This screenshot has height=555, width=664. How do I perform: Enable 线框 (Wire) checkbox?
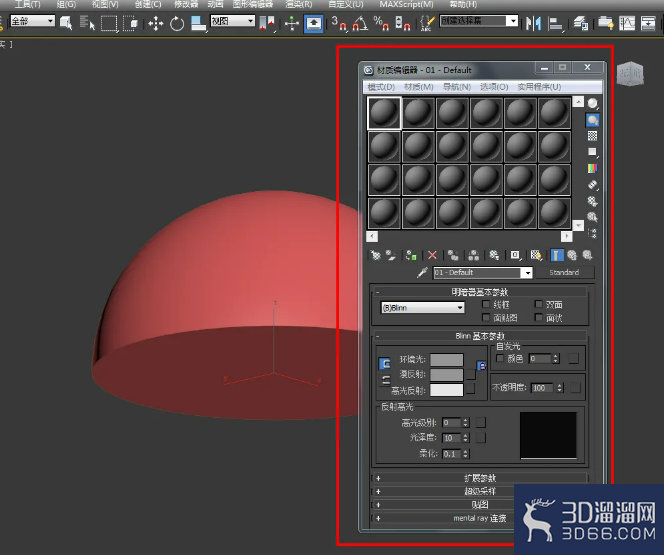pos(486,304)
